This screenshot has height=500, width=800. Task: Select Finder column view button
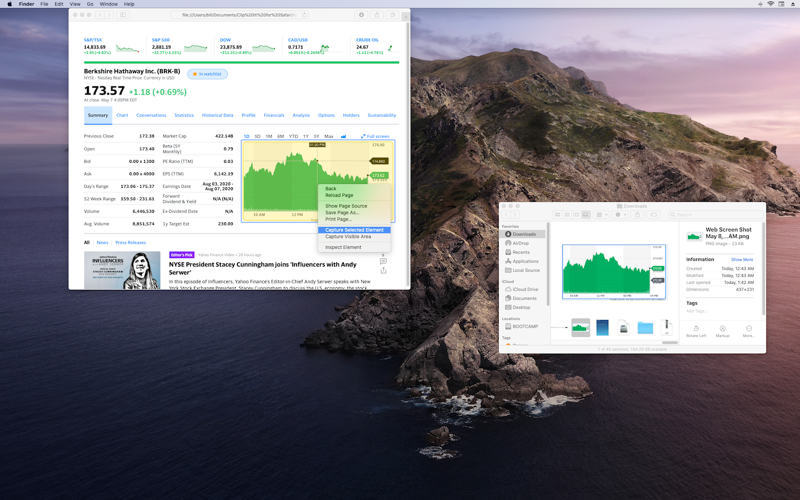coord(576,215)
